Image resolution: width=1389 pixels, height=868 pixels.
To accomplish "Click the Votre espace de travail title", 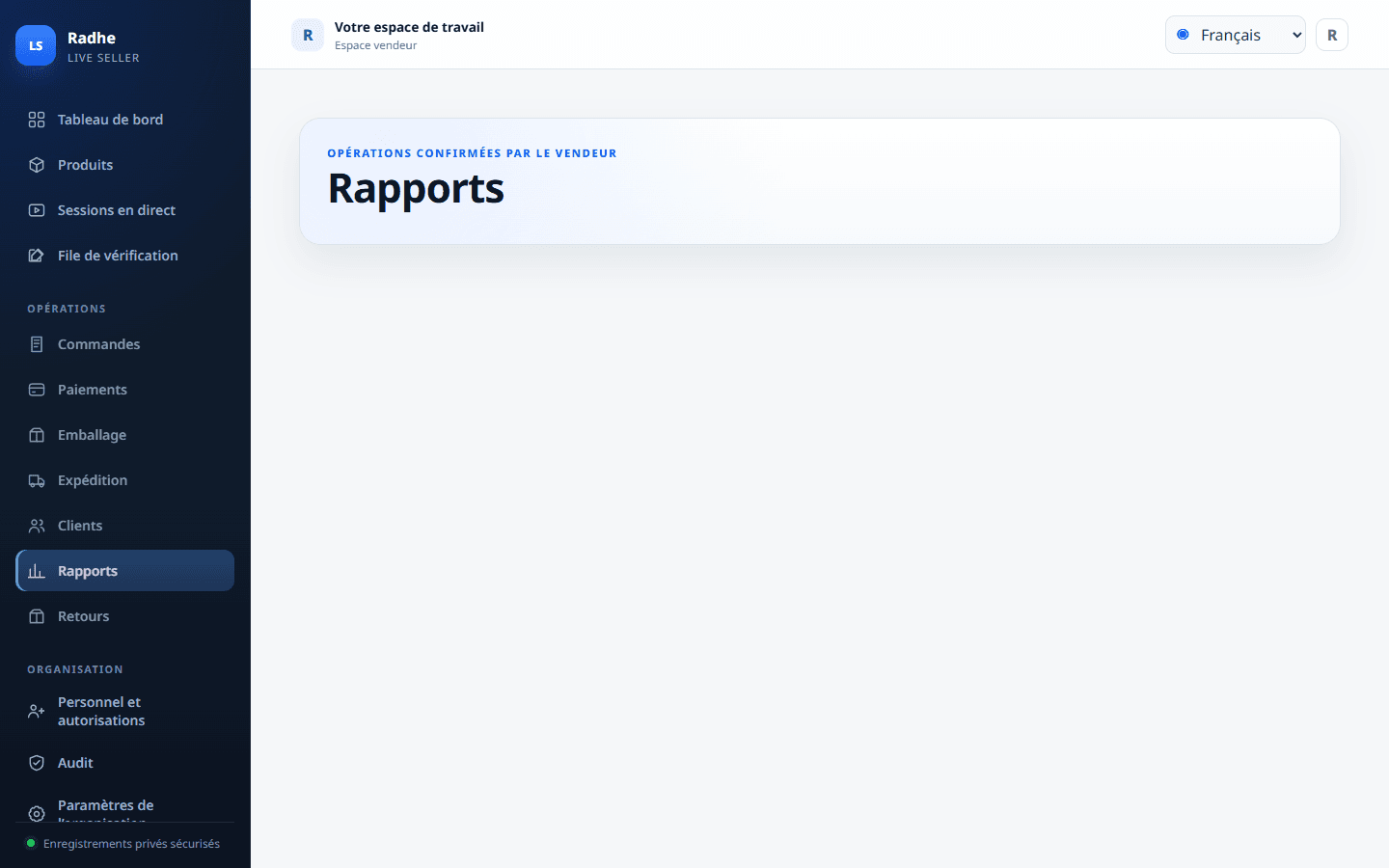I will coord(409,27).
